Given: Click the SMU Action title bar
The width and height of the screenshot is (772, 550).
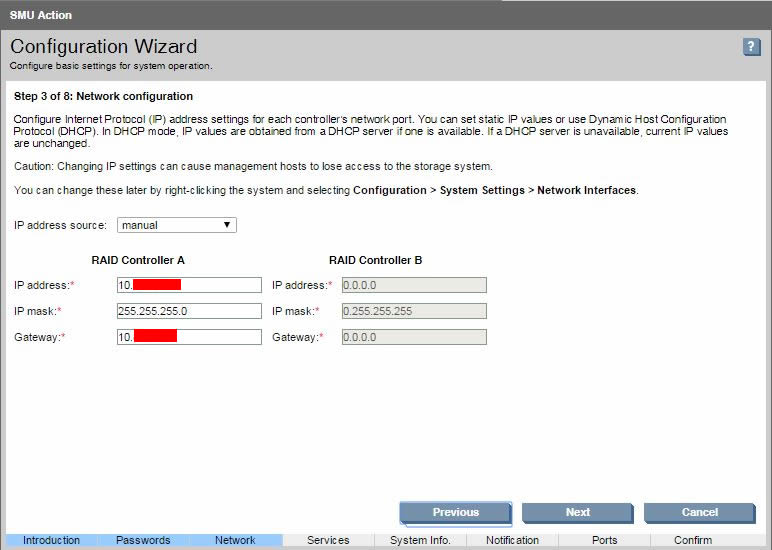Looking at the screenshot, I should [x=386, y=15].
